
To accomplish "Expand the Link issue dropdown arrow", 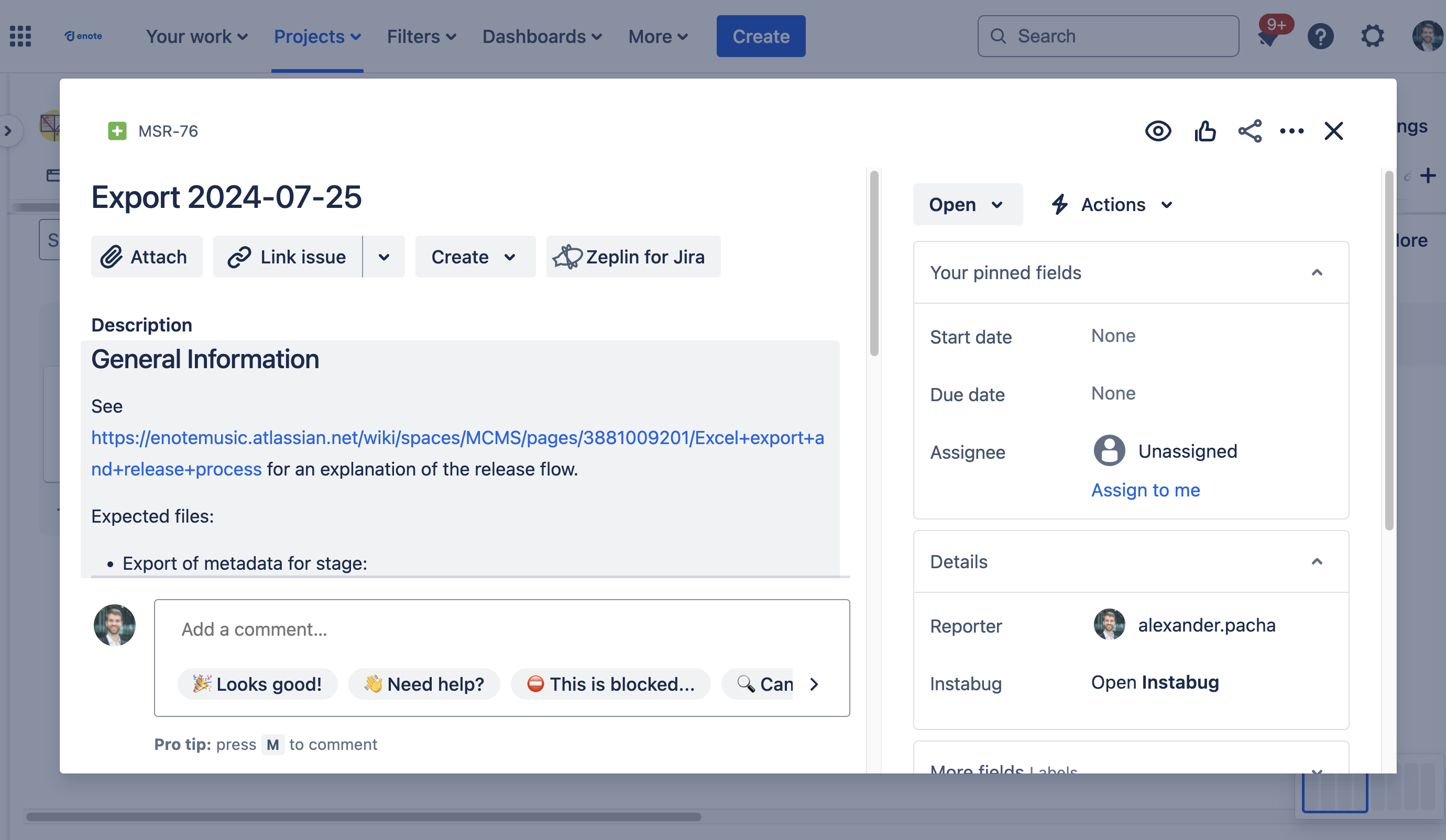I will pyautogui.click(x=384, y=257).
